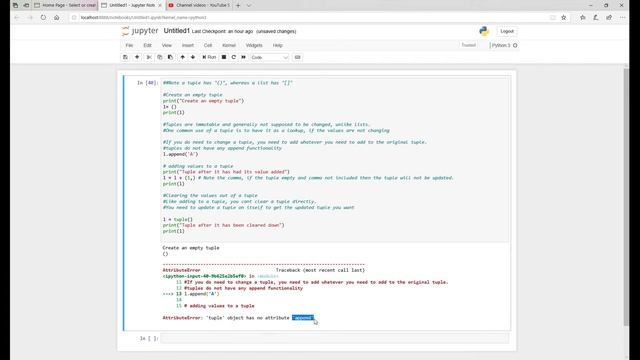
Task: Move the selected cell down
Action: pos(193,57)
